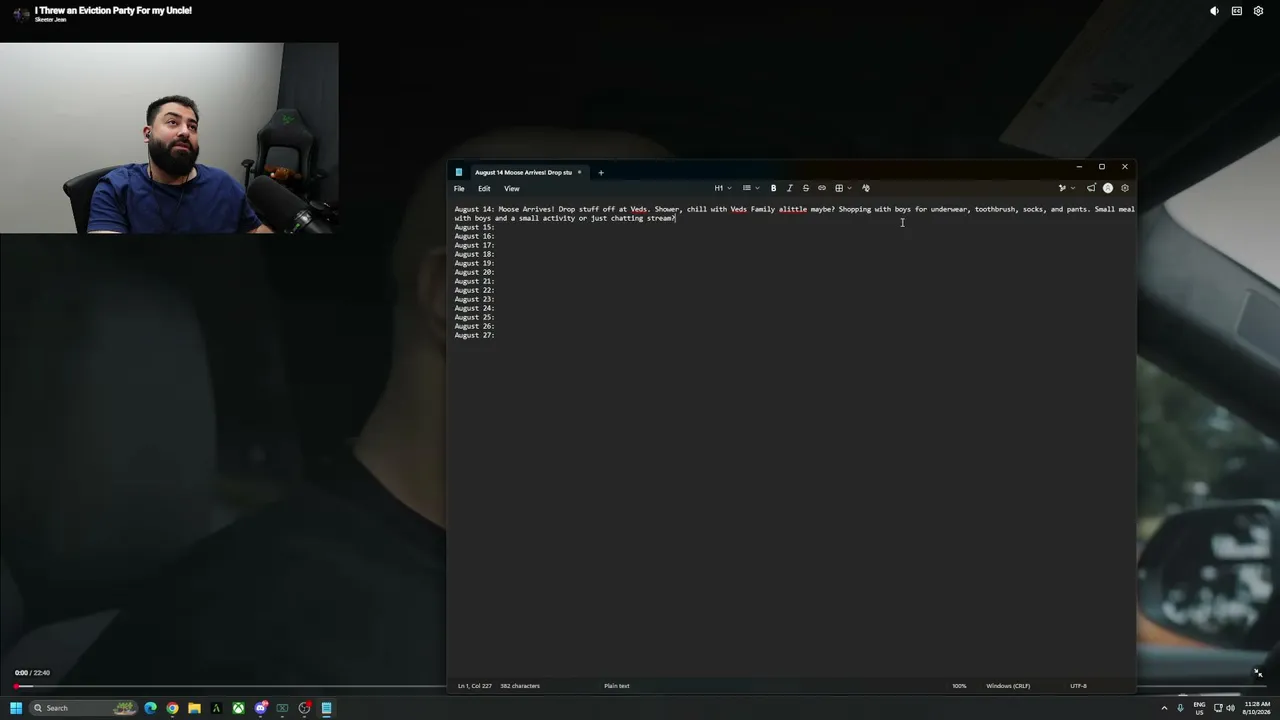Viewport: 1280px width, 720px height.
Task: Open the ENG US language switcher
Action: [1199, 708]
